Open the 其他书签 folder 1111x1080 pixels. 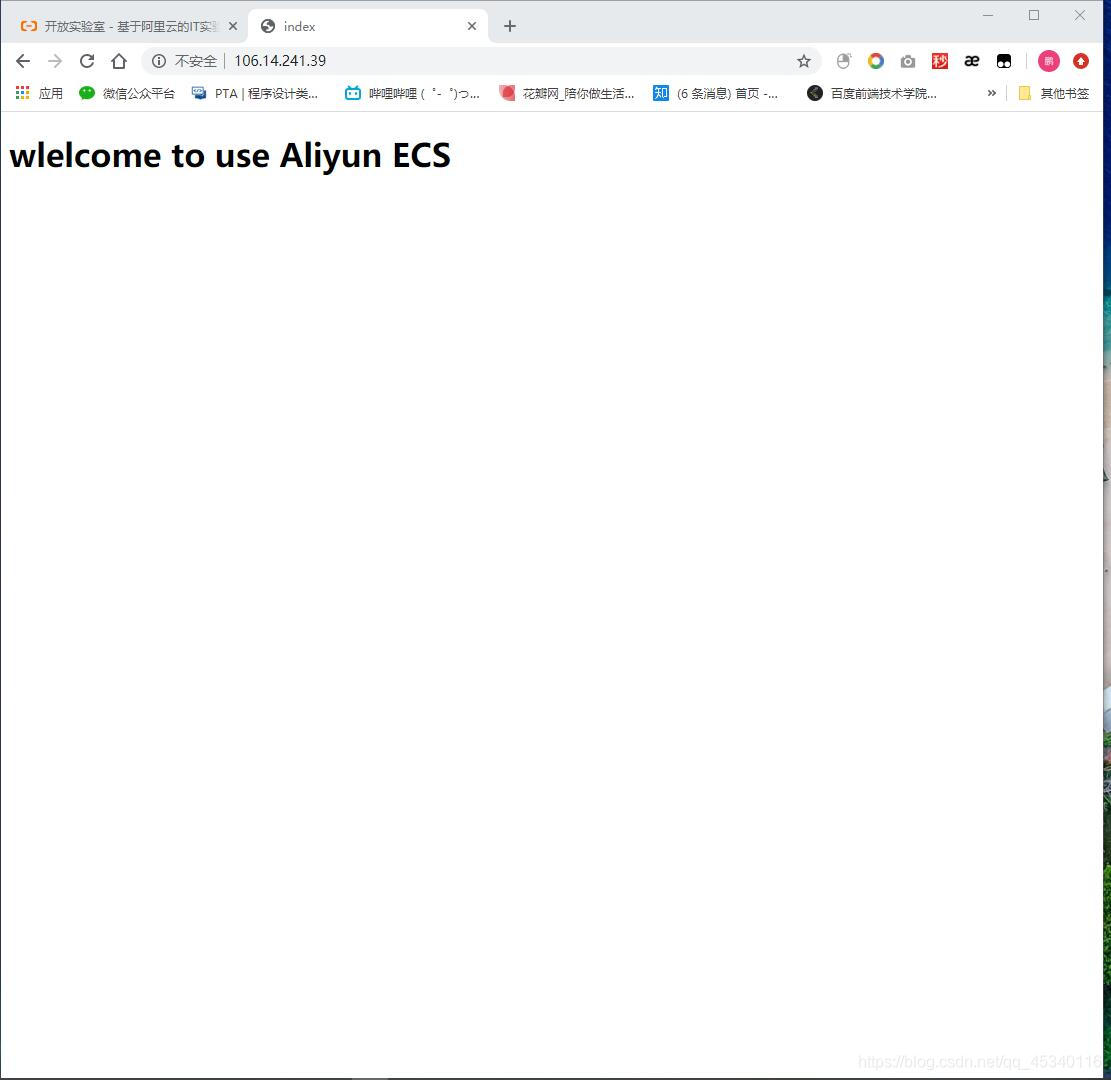pyautogui.click(x=1054, y=93)
